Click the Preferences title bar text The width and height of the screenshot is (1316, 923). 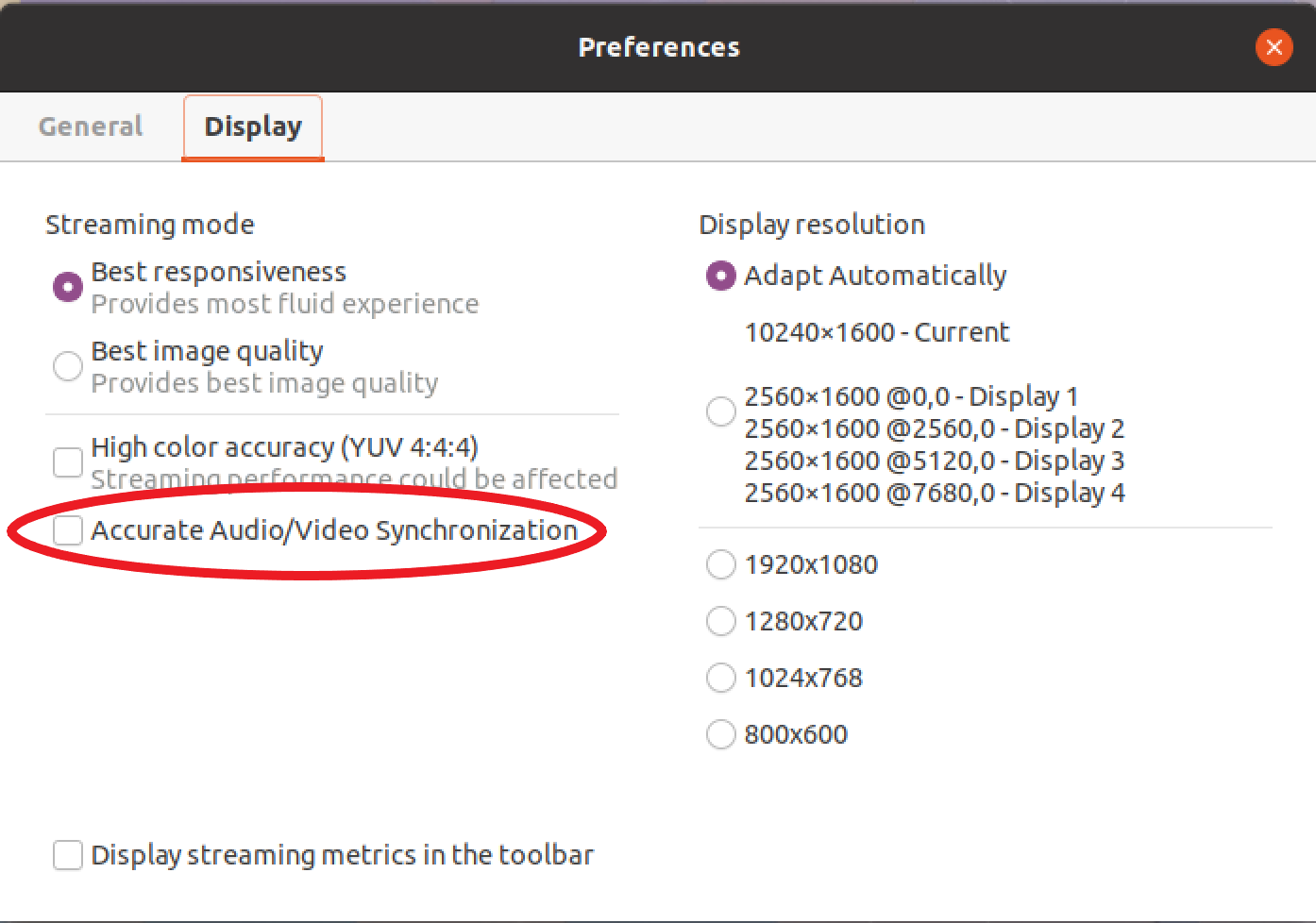tap(658, 47)
